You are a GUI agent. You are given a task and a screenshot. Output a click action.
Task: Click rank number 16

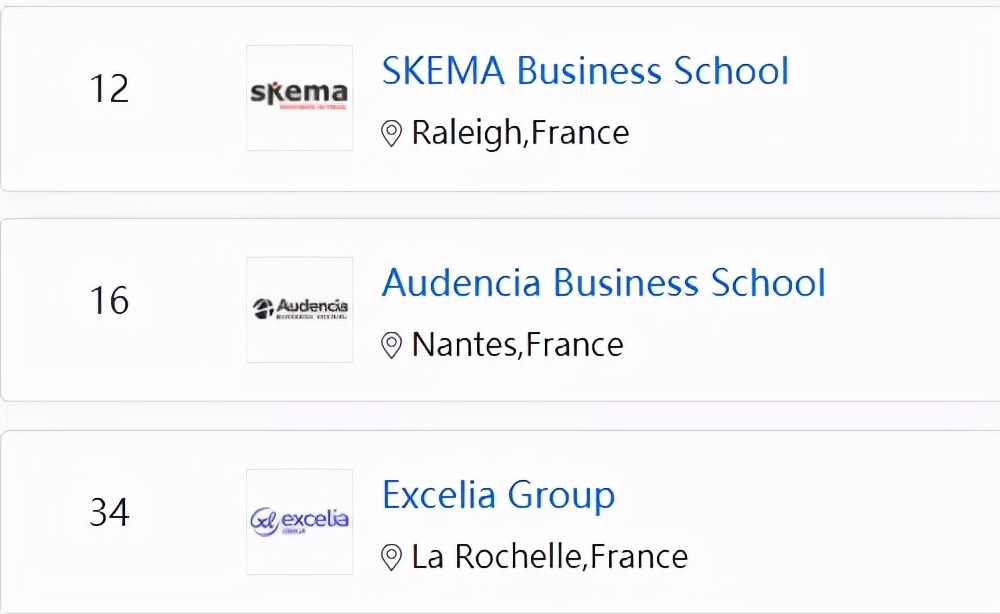pyautogui.click(x=109, y=301)
